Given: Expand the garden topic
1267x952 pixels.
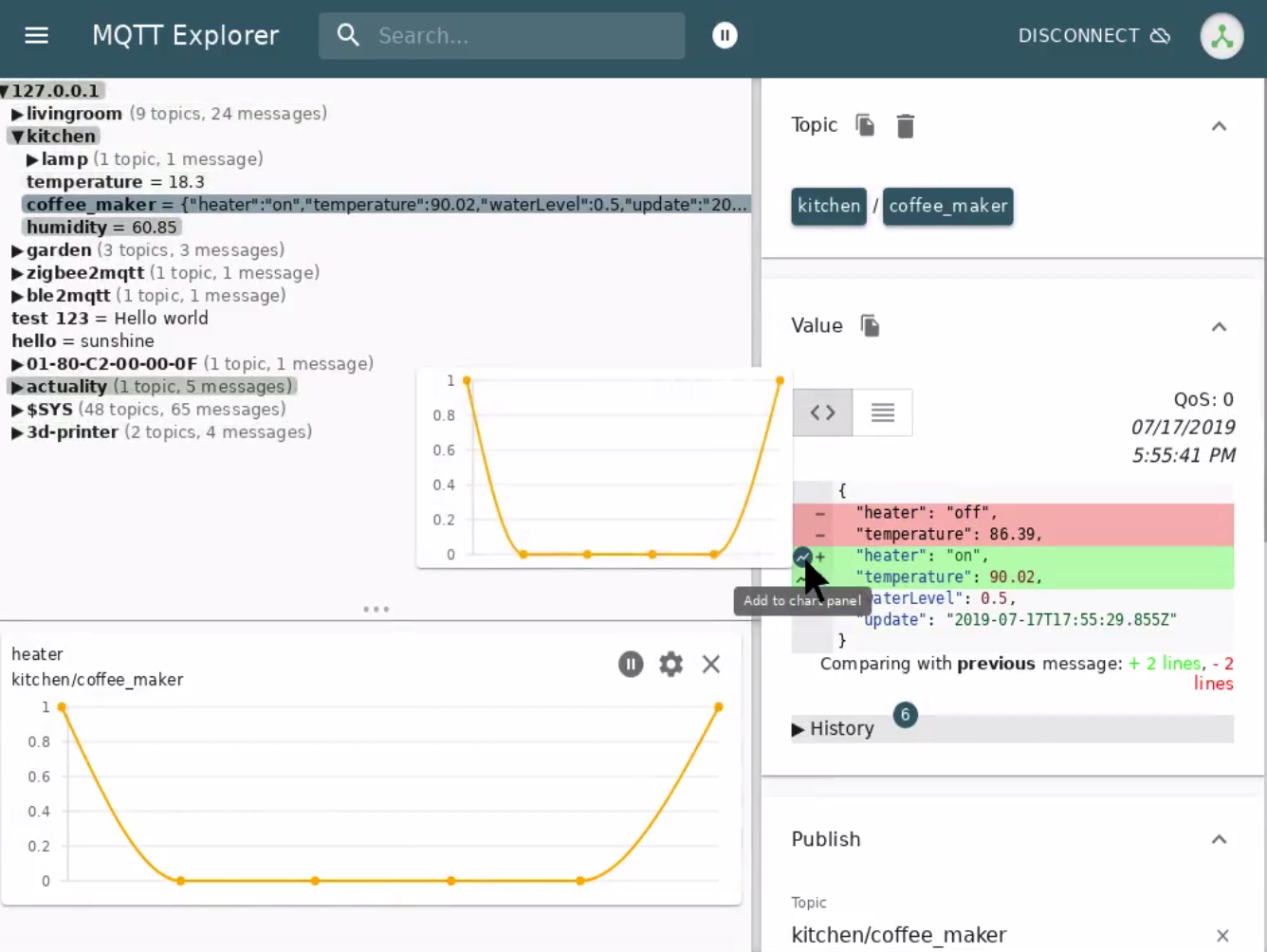Looking at the screenshot, I should [x=17, y=250].
